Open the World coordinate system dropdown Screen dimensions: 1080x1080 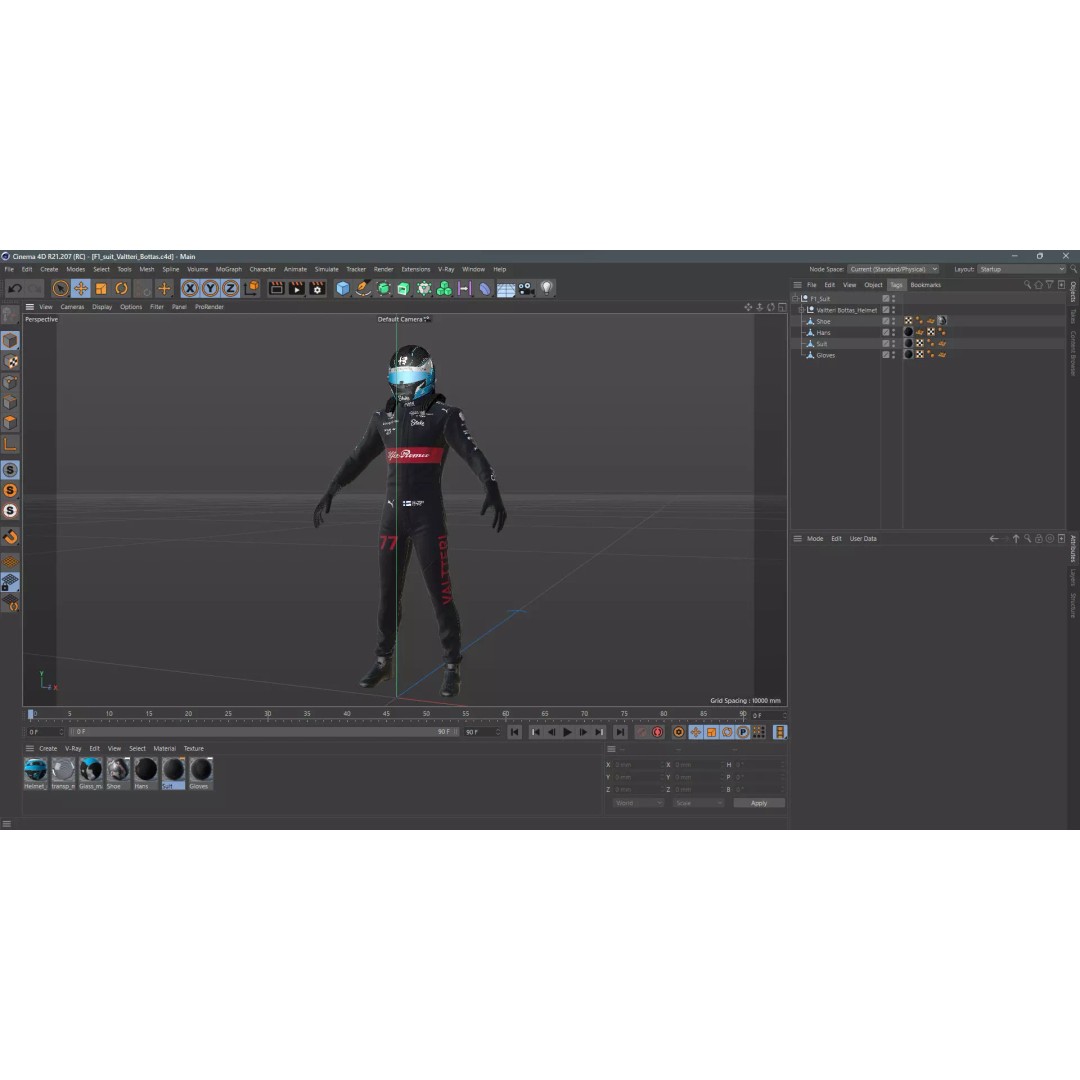[x=637, y=802]
